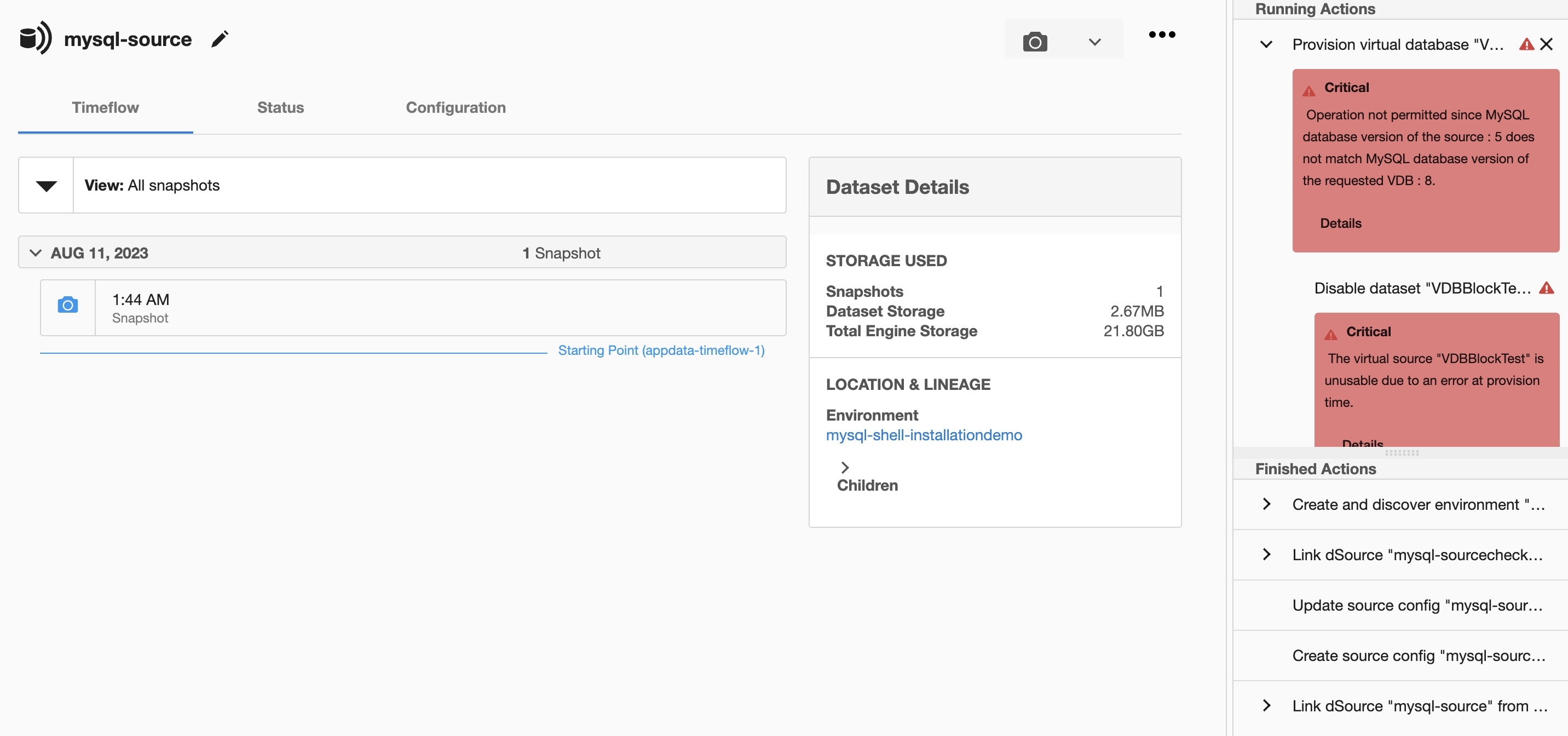Viewport: 1568px width, 736px height.
Task: Click the camera snapshot button in header
Action: [1035, 42]
